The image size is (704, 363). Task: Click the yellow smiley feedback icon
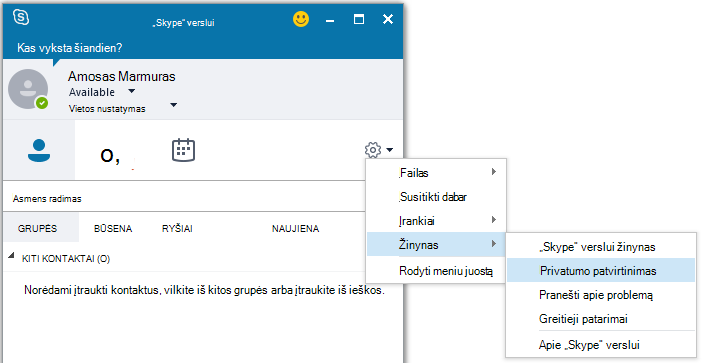(x=301, y=19)
